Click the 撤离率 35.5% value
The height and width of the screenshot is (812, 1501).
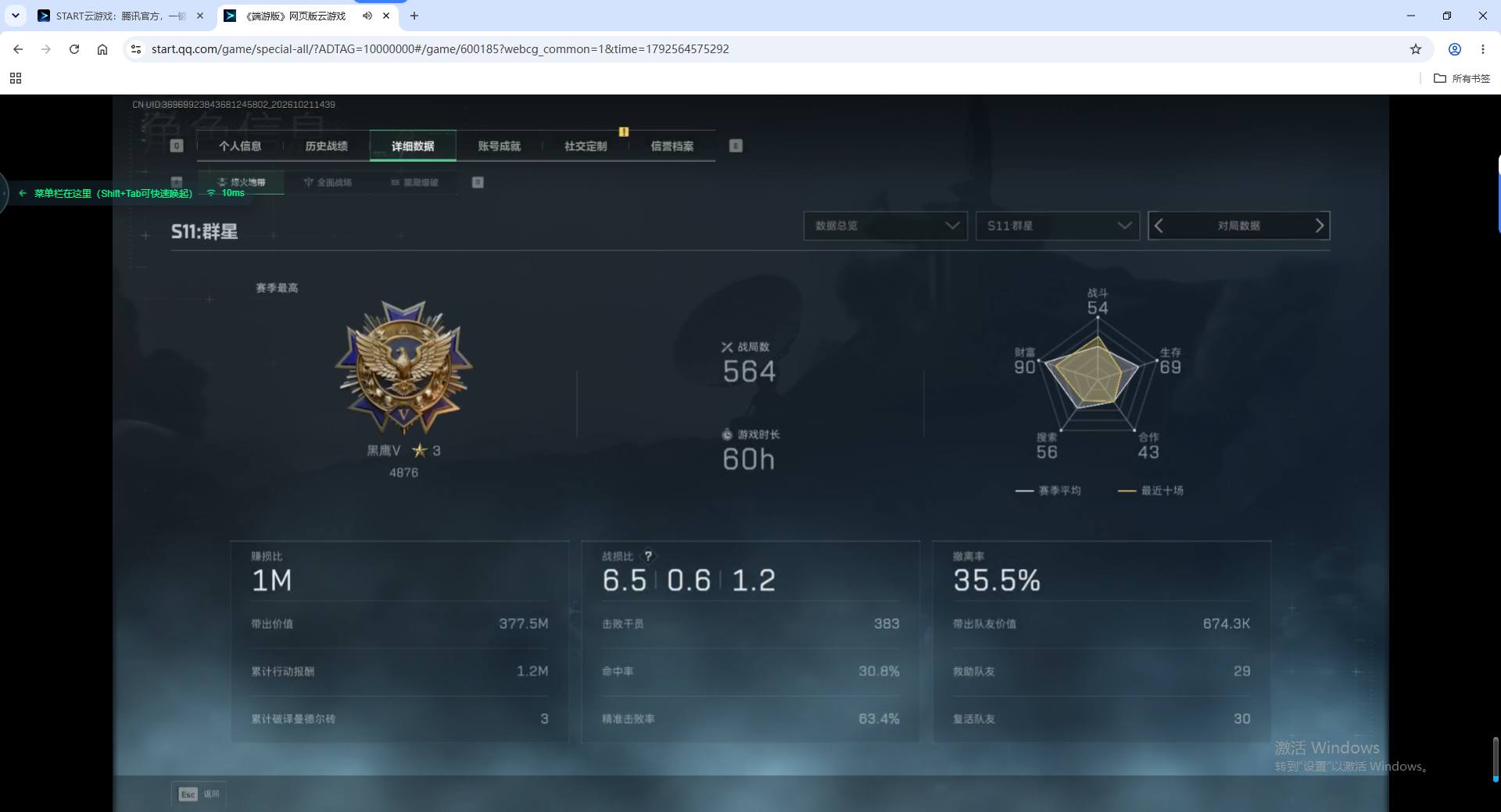pos(997,581)
